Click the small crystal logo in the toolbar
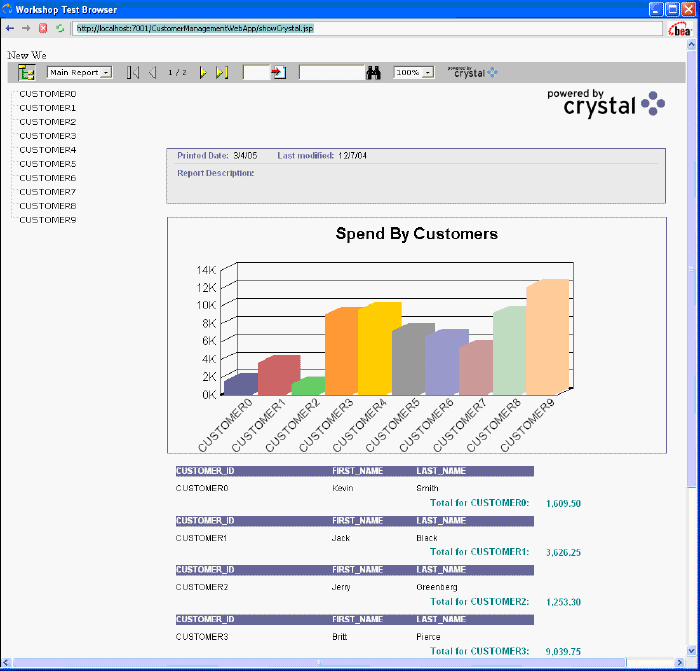 tap(472, 72)
